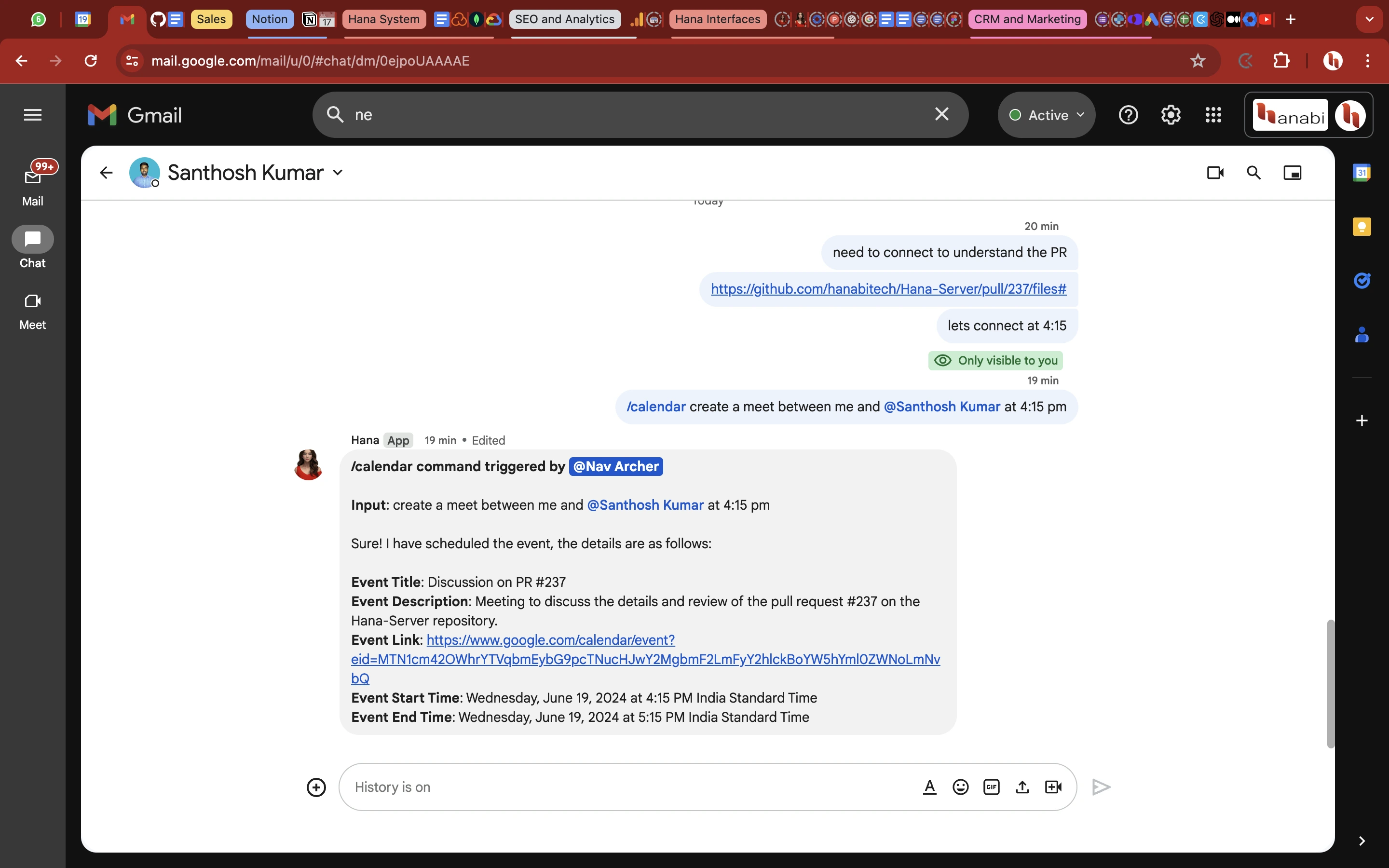This screenshot has width=1389, height=868.
Task: Insert a GIF into the message
Action: click(x=991, y=787)
